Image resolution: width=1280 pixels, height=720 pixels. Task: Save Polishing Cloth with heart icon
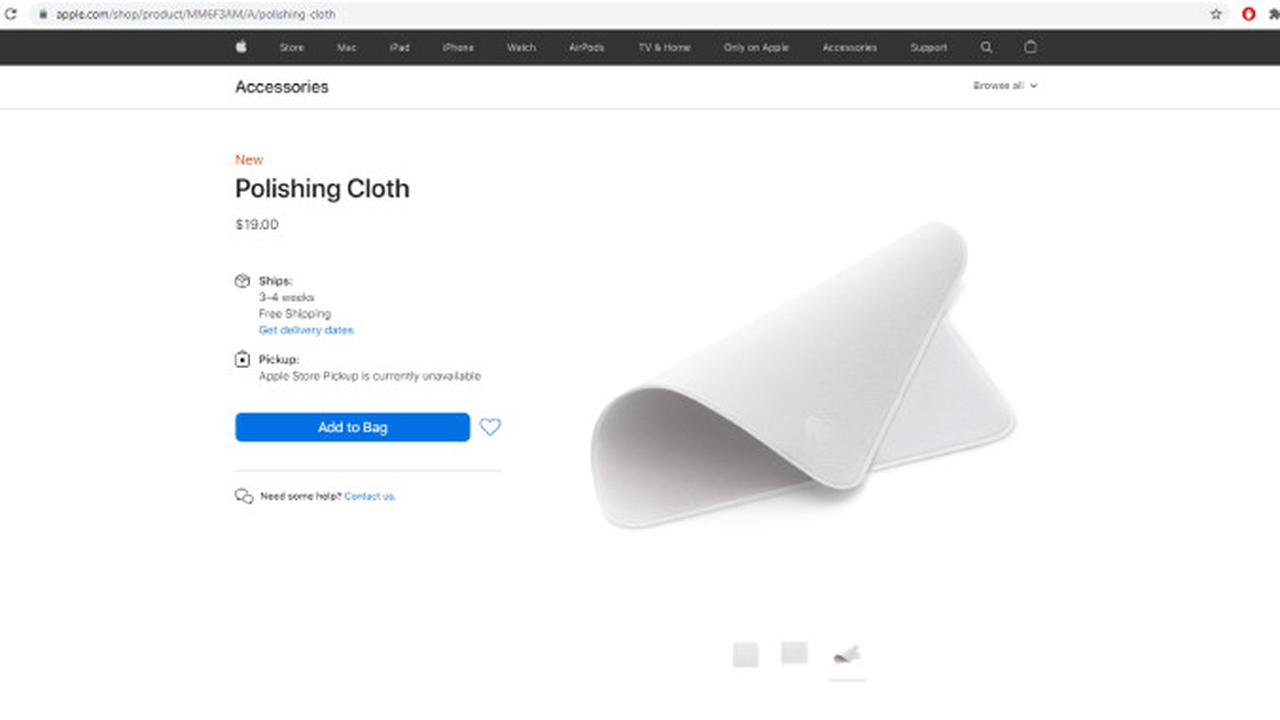pyautogui.click(x=490, y=427)
